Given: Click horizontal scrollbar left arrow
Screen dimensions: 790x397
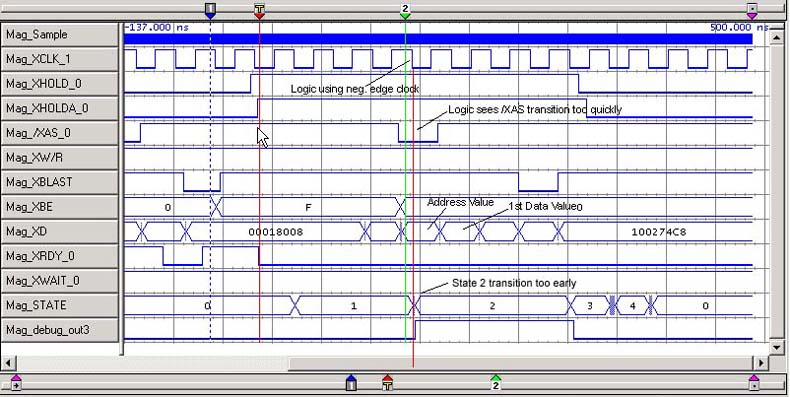Looking at the screenshot, I should [x=8, y=362].
